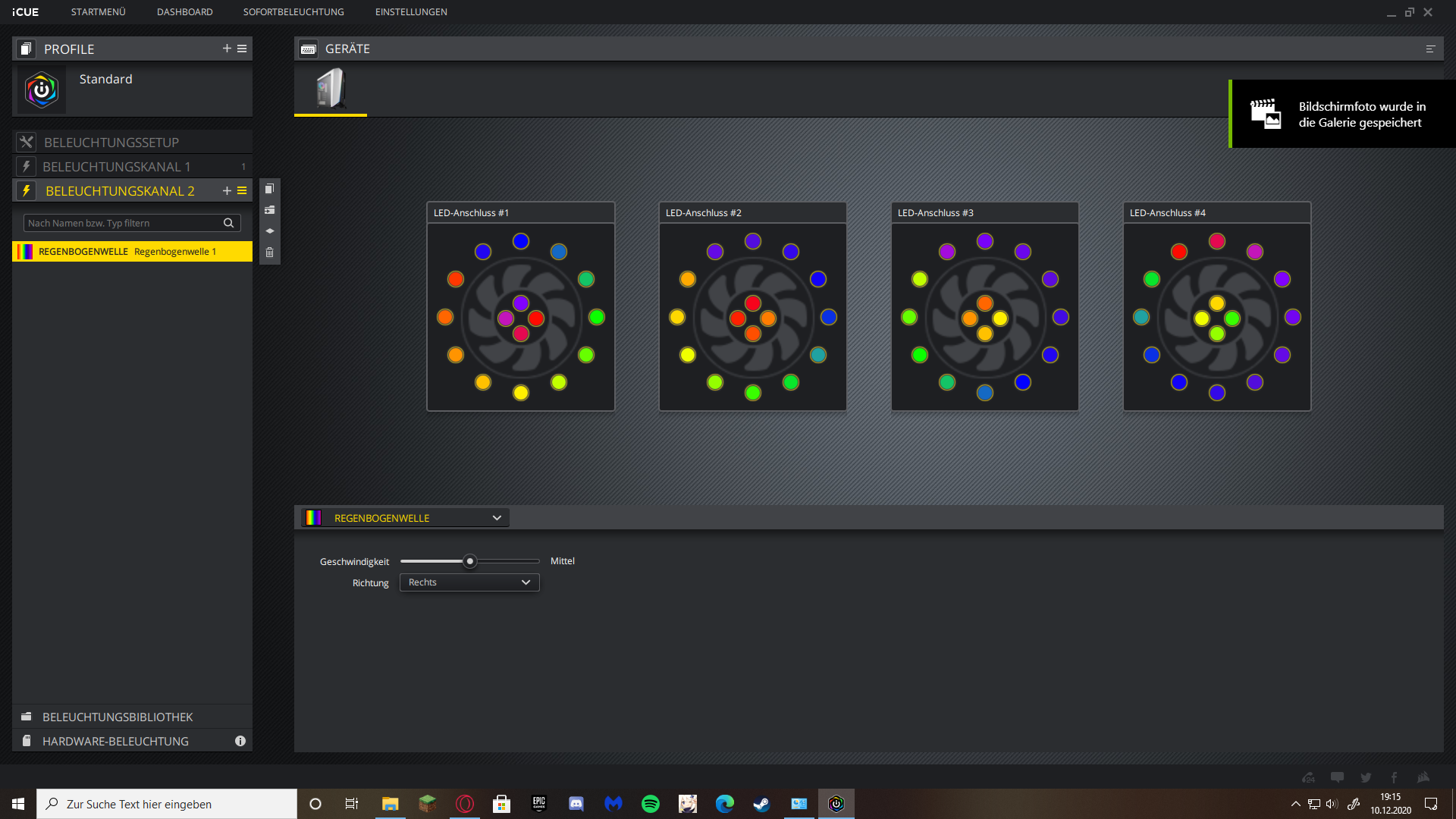Select the Standard profile iCUE icon
Viewport: 1456px width, 819px height.
[42, 90]
